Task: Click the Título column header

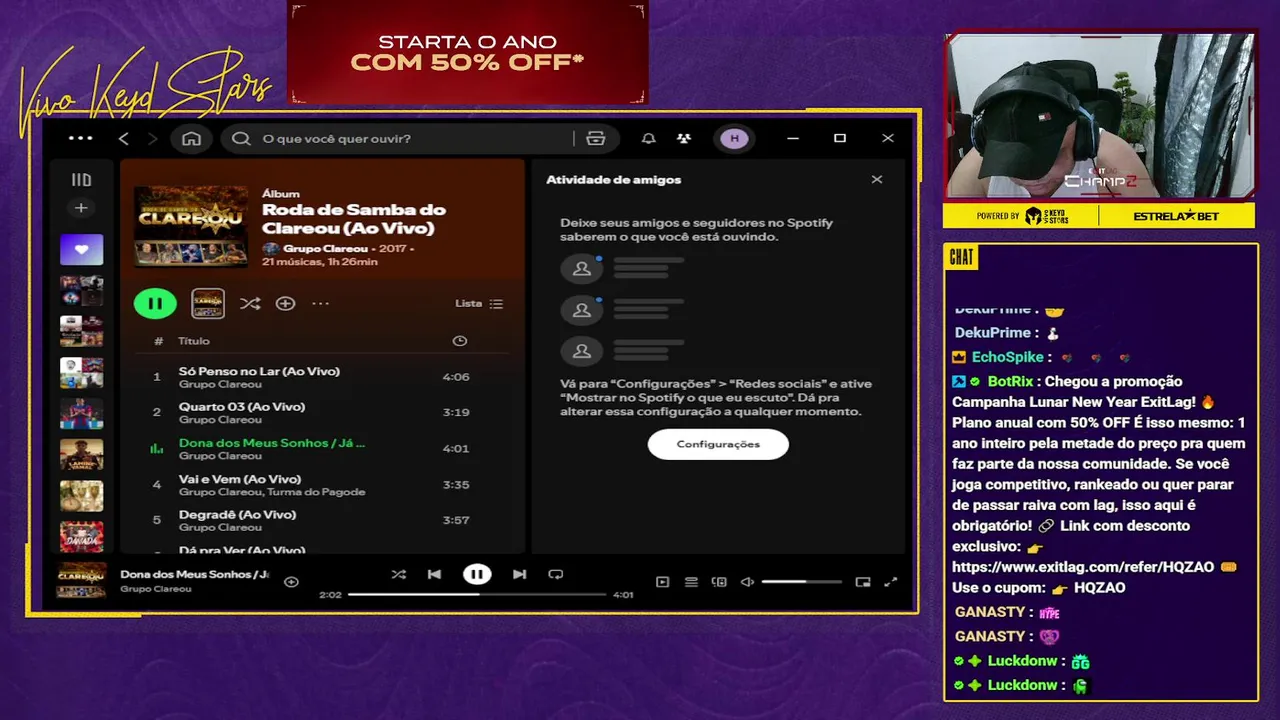Action: click(x=194, y=341)
